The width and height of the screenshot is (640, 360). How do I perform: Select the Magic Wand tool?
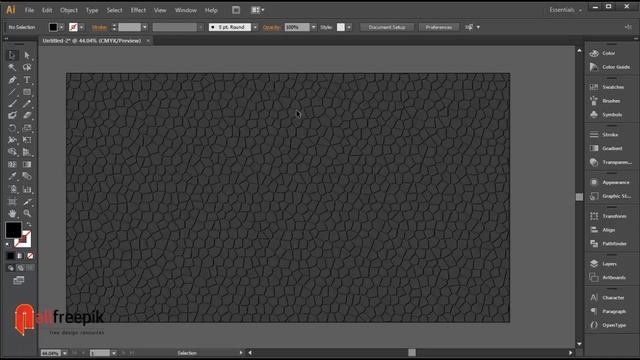pos(12,67)
